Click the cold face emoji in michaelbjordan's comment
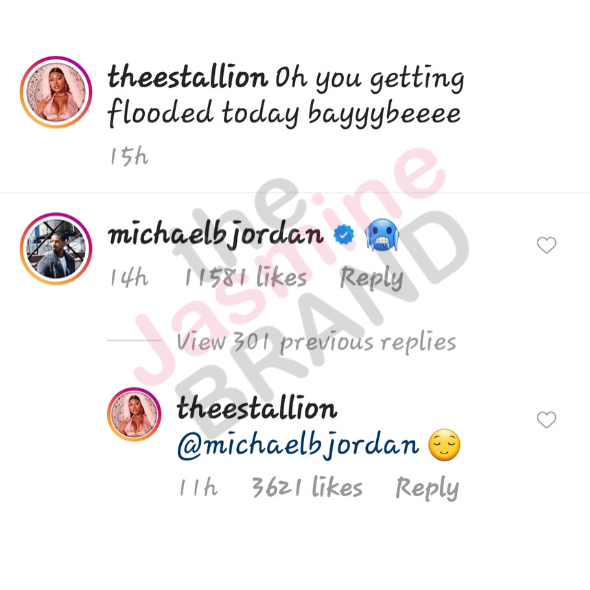This screenshot has width=590, height=590. (x=382, y=235)
